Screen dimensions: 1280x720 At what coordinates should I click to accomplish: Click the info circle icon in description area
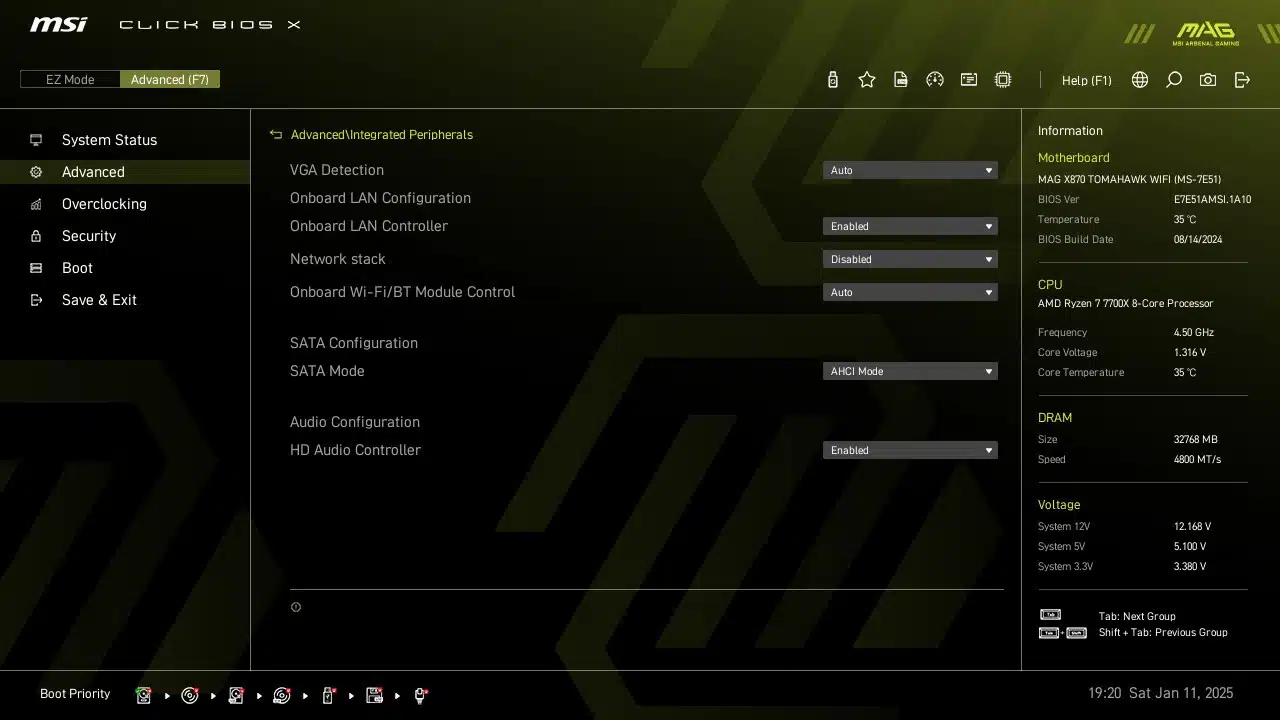296,607
